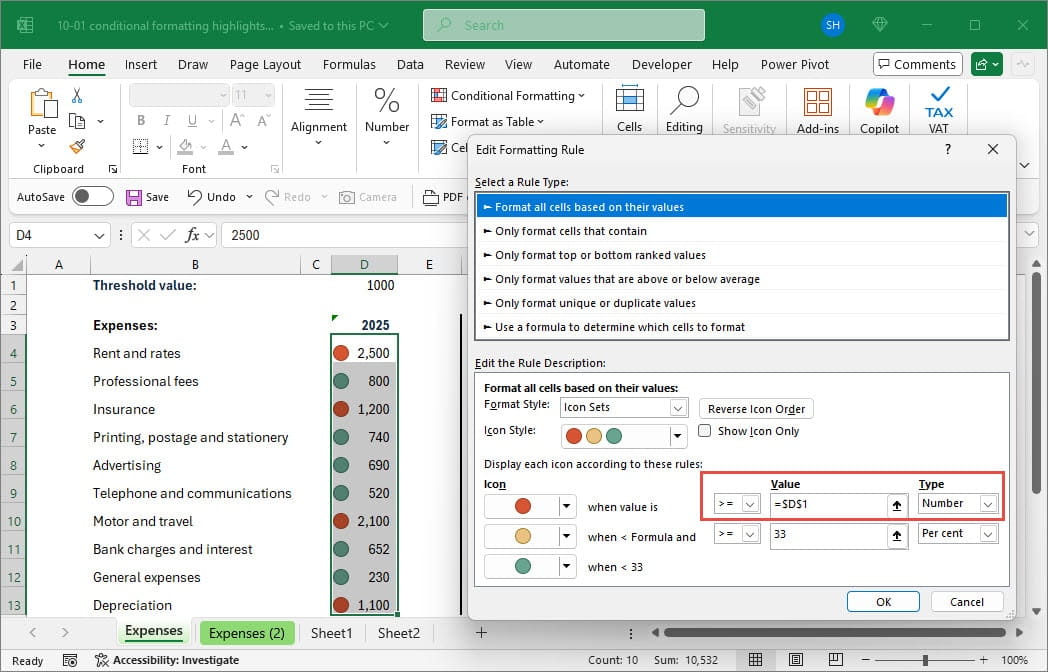Open the Conditional Formatting menu

508,95
